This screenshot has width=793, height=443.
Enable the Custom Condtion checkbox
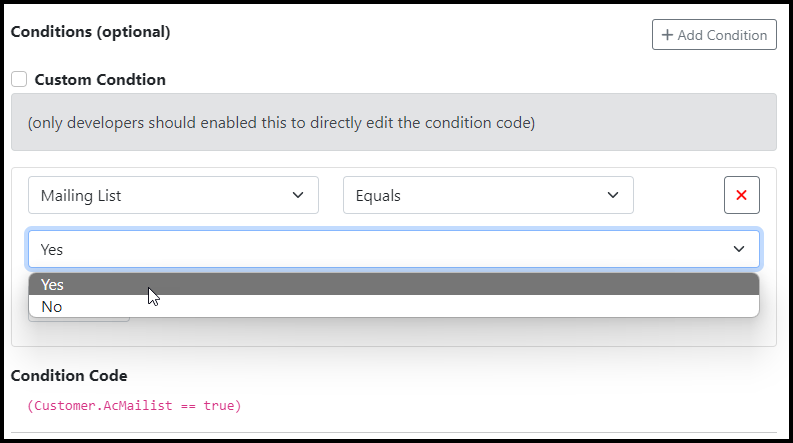pyautogui.click(x=19, y=79)
